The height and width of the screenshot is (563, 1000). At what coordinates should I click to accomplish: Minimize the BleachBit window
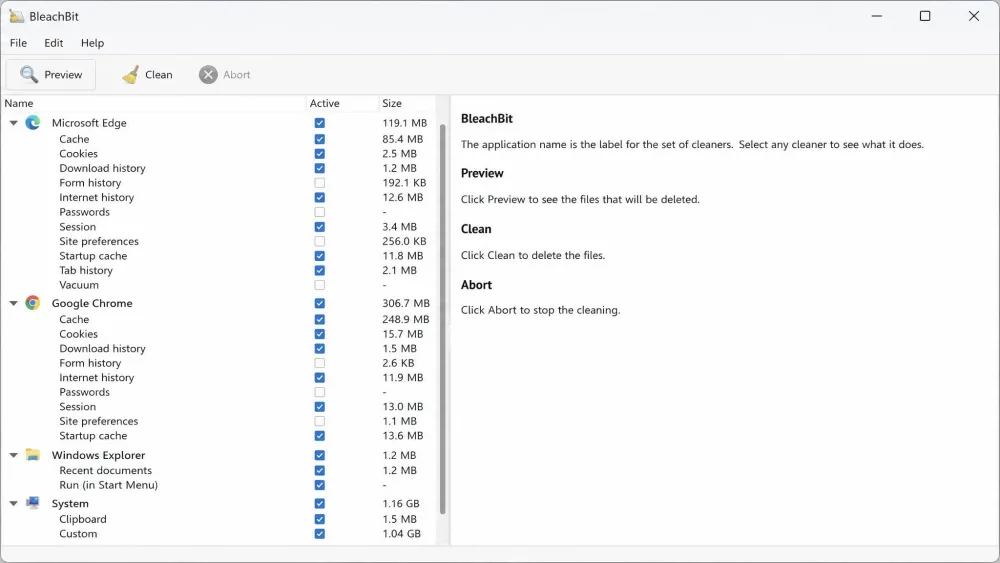877,16
